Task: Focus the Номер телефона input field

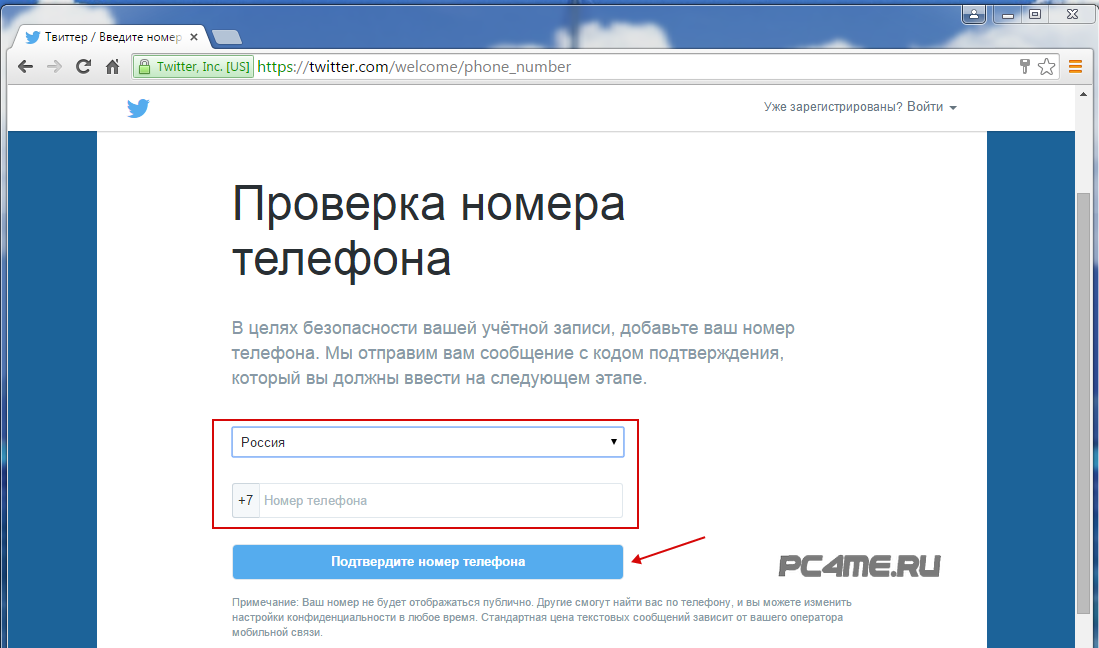Action: [x=440, y=500]
